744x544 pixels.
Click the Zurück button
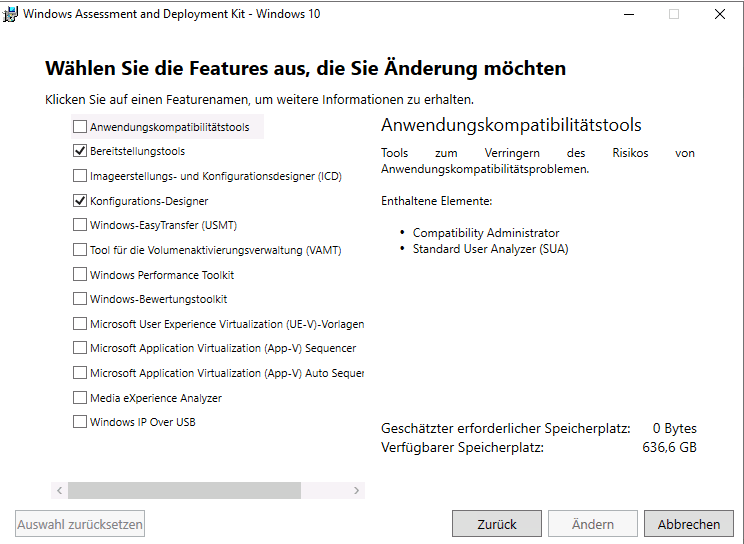(497, 524)
